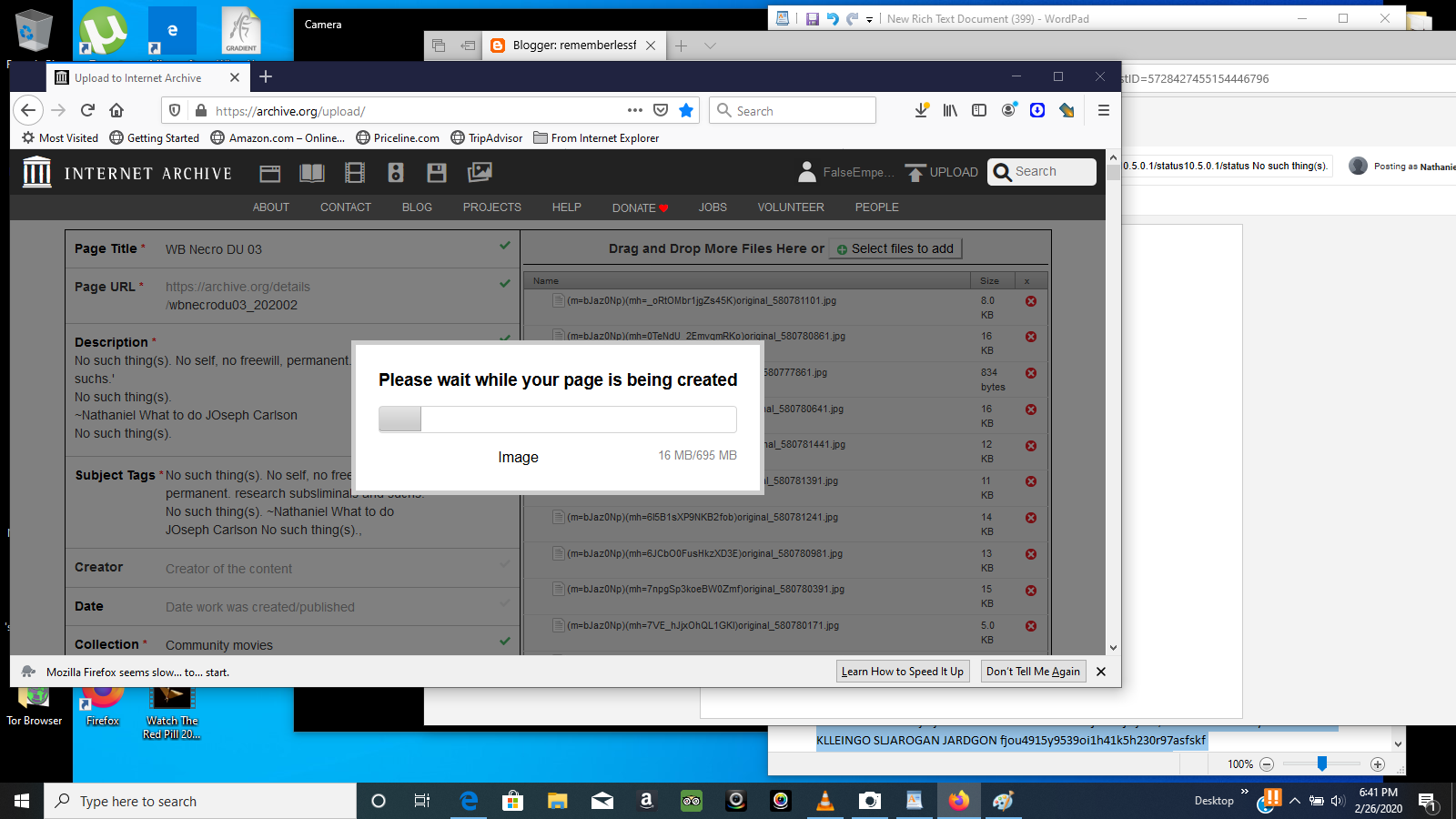Open Internet Archive audio speaker icon
1456x819 pixels.
[x=396, y=173]
